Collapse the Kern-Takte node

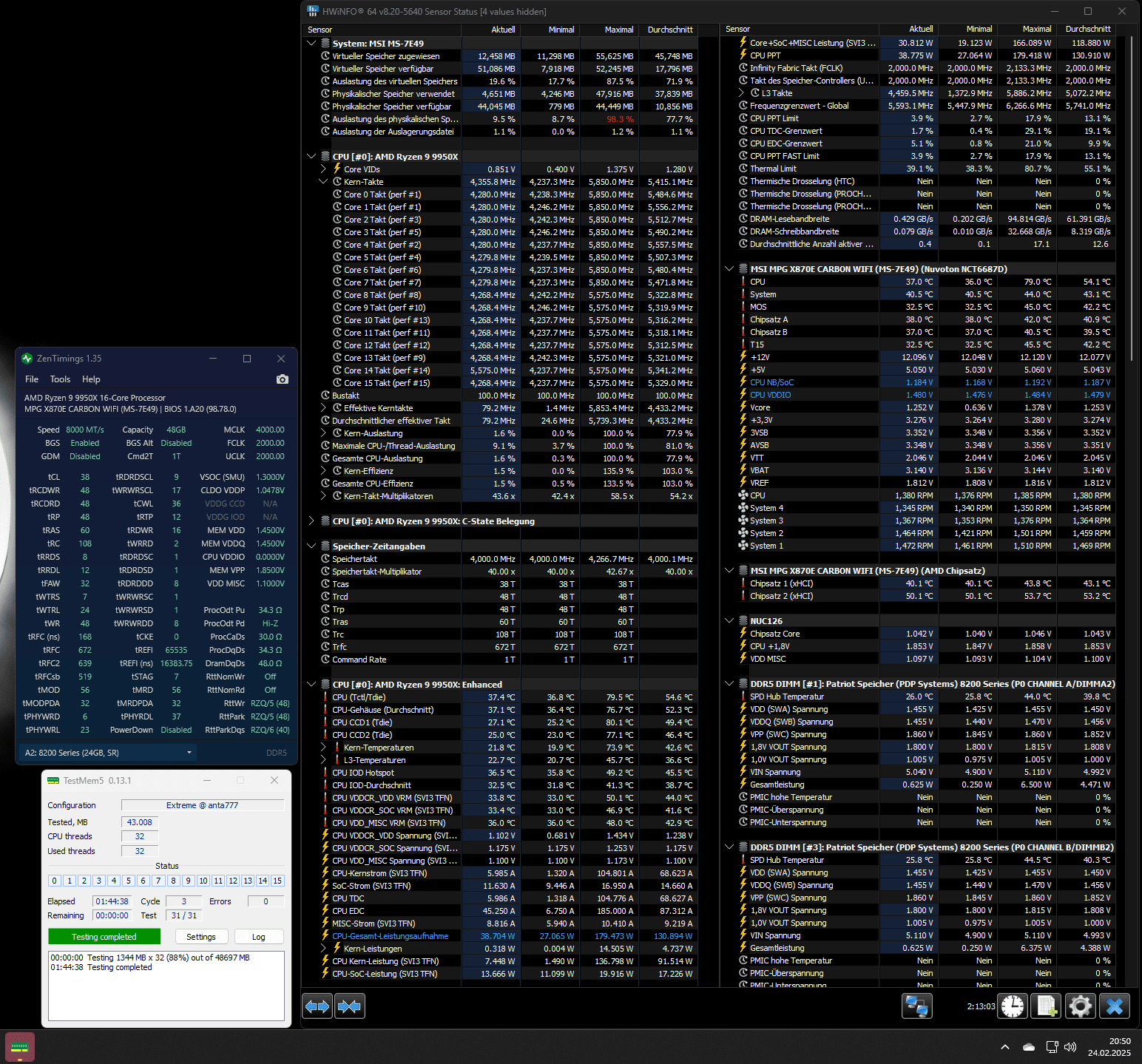pyautogui.click(x=323, y=182)
